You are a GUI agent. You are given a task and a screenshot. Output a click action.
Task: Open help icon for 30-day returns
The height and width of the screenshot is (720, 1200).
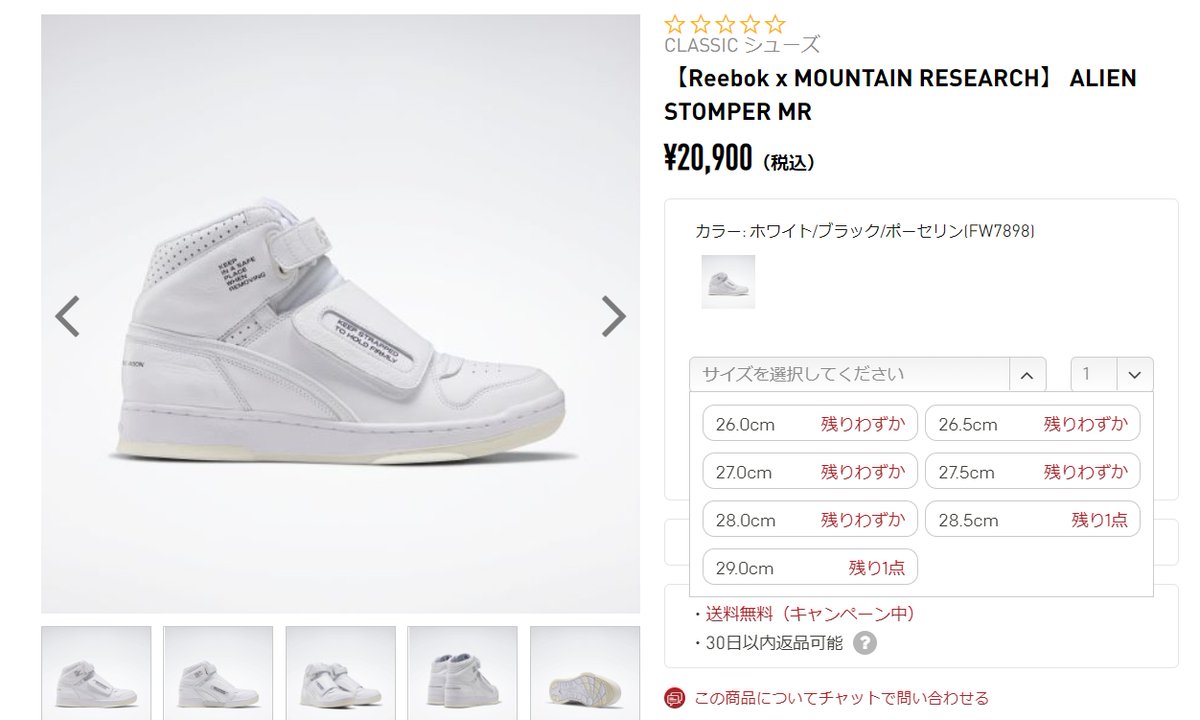865,643
